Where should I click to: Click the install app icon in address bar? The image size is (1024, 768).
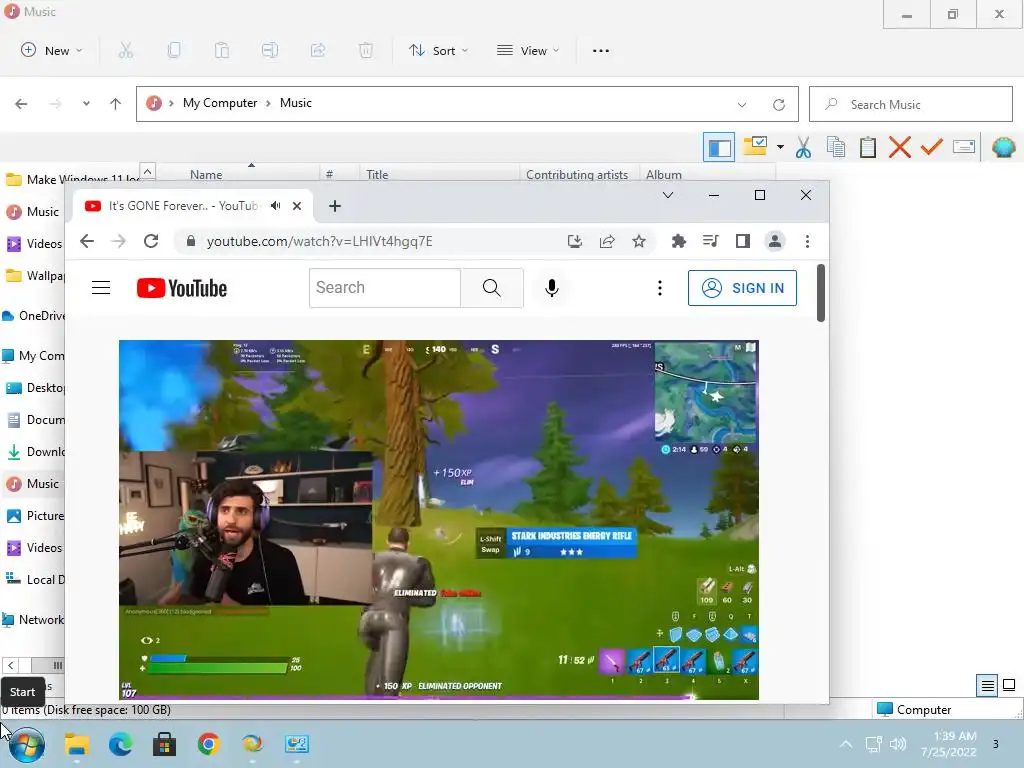[x=575, y=242]
